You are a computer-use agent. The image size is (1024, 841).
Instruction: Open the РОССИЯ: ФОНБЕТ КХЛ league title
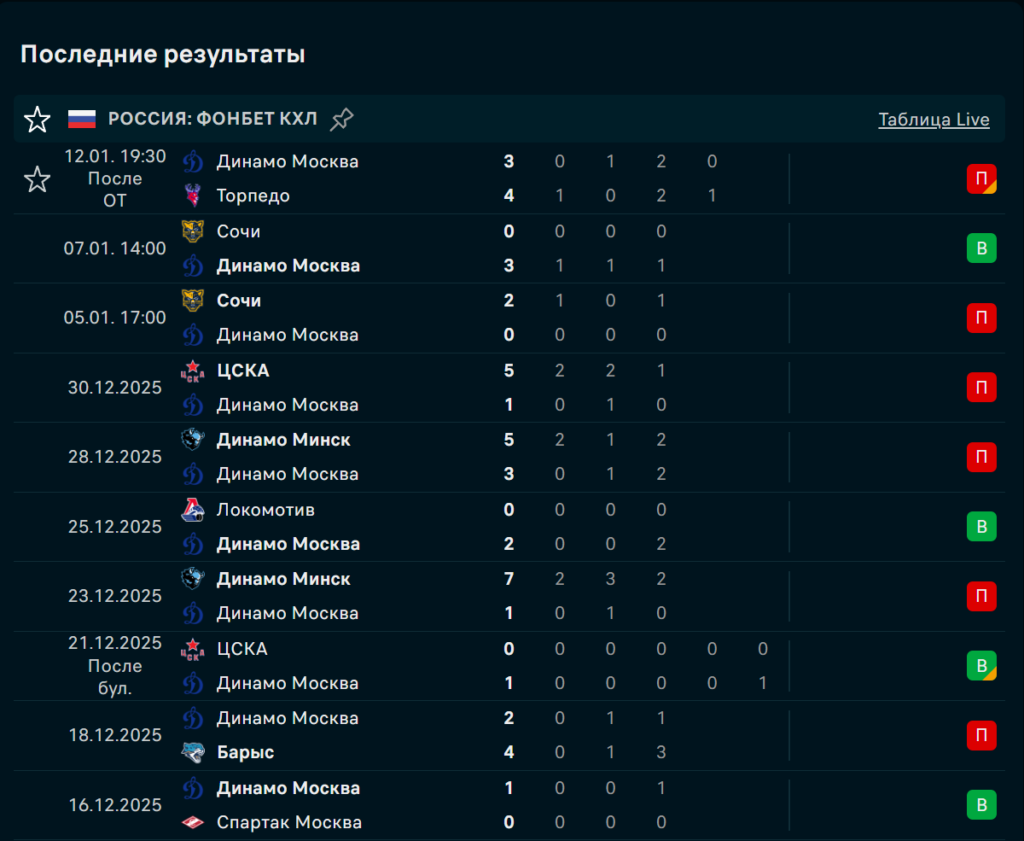click(x=212, y=120)
